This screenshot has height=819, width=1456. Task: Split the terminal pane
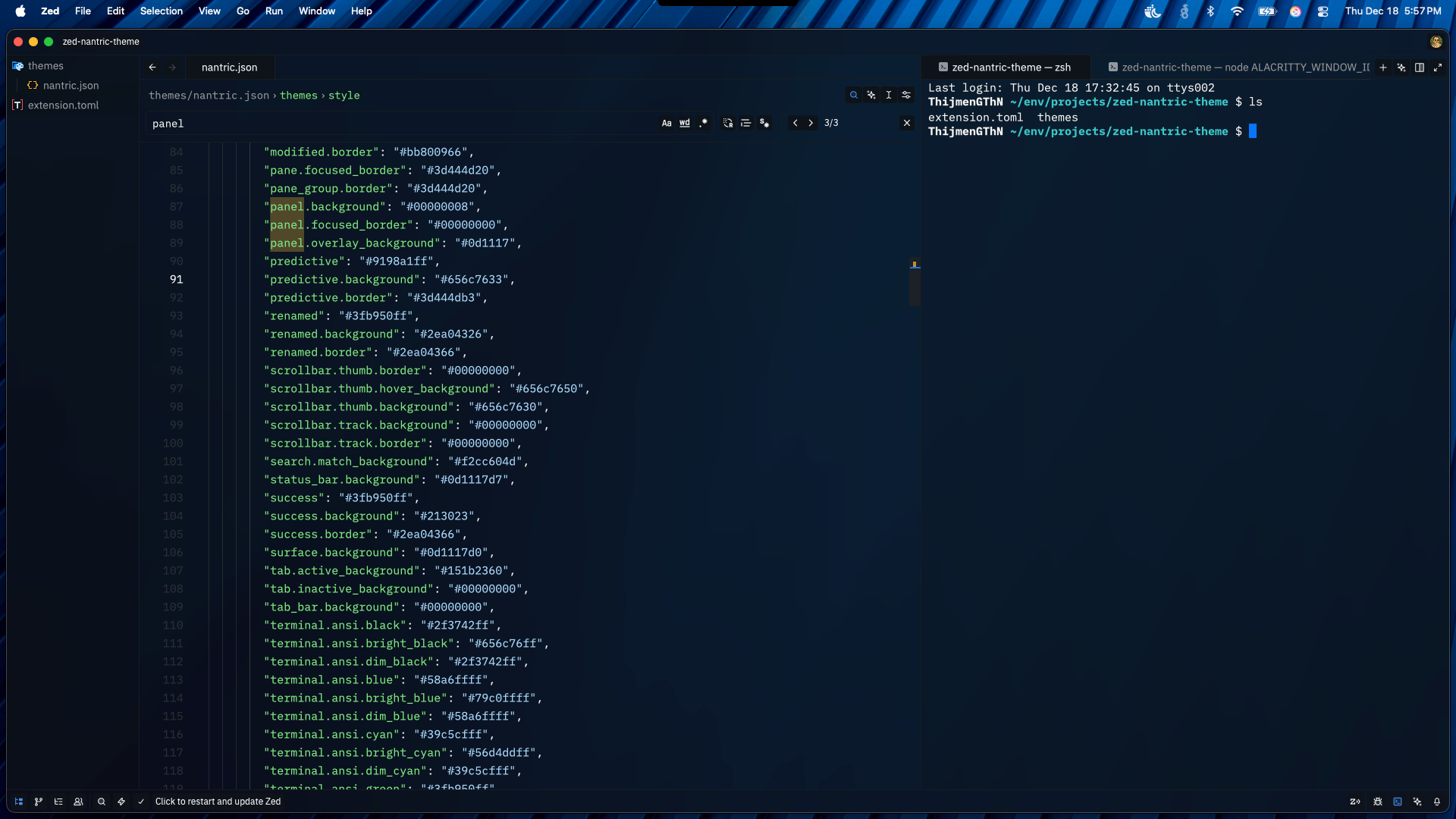pos(1419,67)
